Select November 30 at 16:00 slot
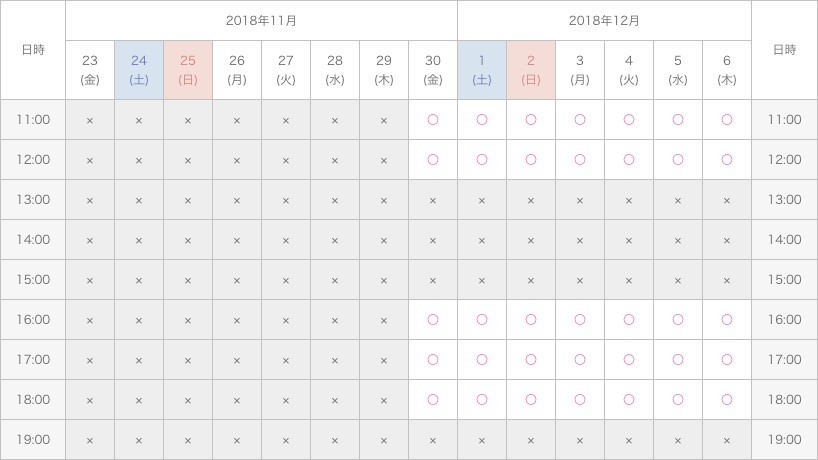This screenshot has height=460, width=818. point(433,319)
